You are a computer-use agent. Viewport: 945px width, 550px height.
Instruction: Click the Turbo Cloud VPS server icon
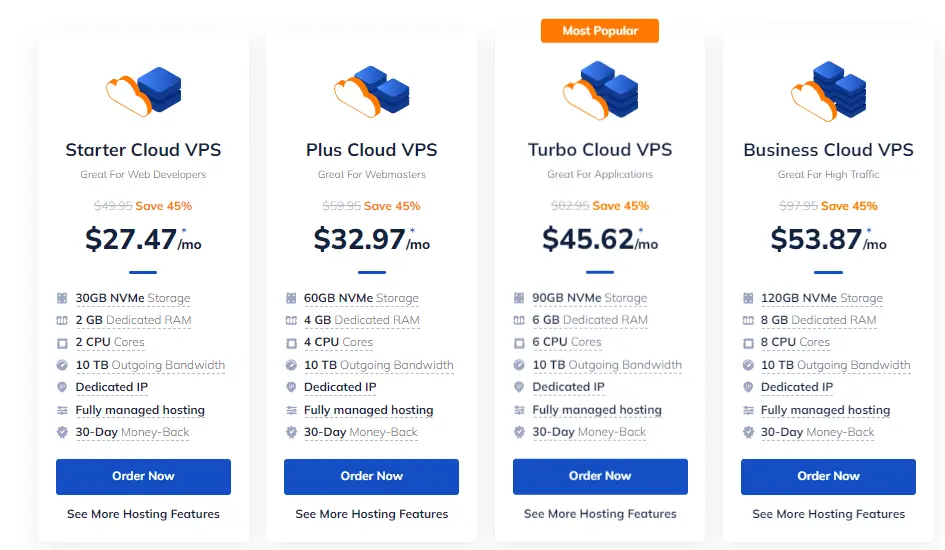pos(600,90)
